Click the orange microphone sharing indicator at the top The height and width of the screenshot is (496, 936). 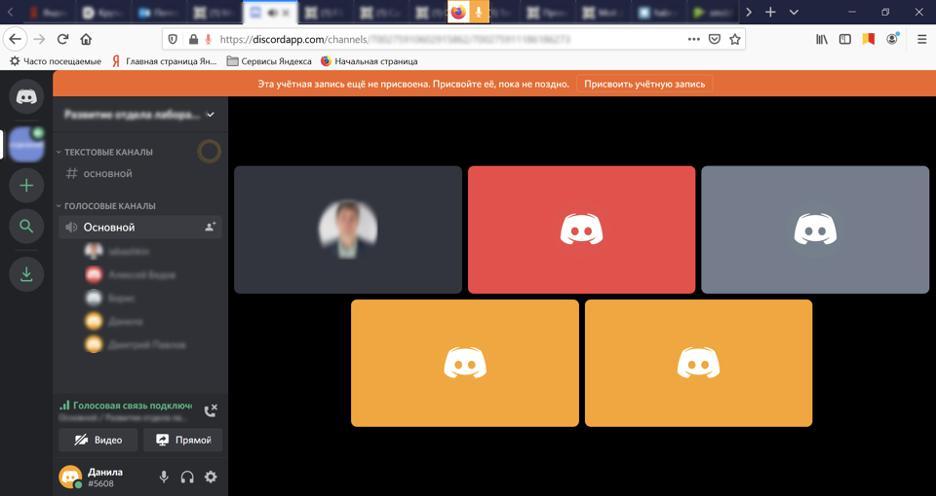479,12
